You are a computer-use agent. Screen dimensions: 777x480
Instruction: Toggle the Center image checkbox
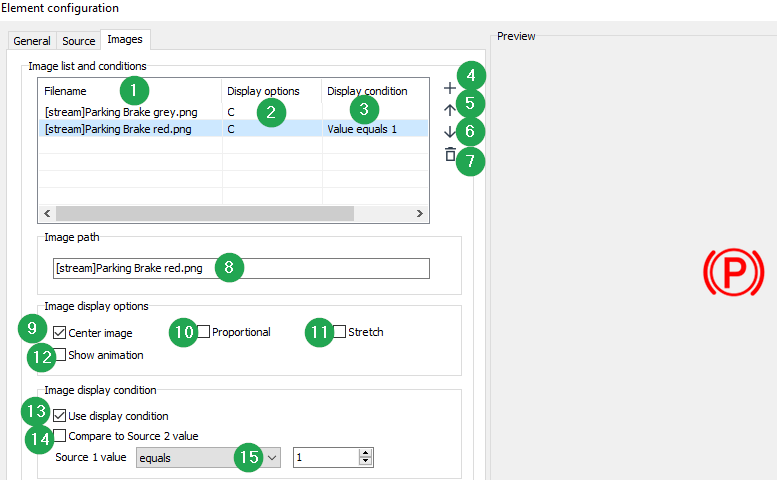tap(61, 332)
